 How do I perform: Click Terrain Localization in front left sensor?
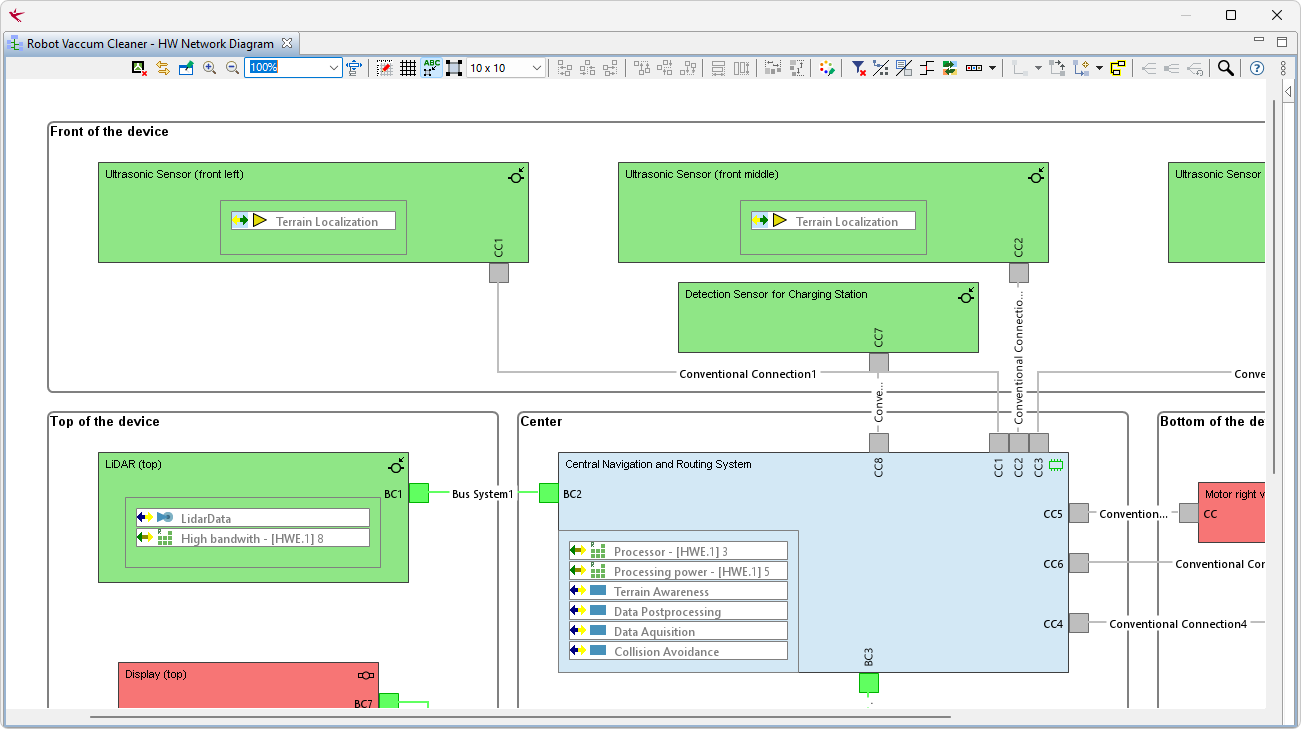click(314, 221)
